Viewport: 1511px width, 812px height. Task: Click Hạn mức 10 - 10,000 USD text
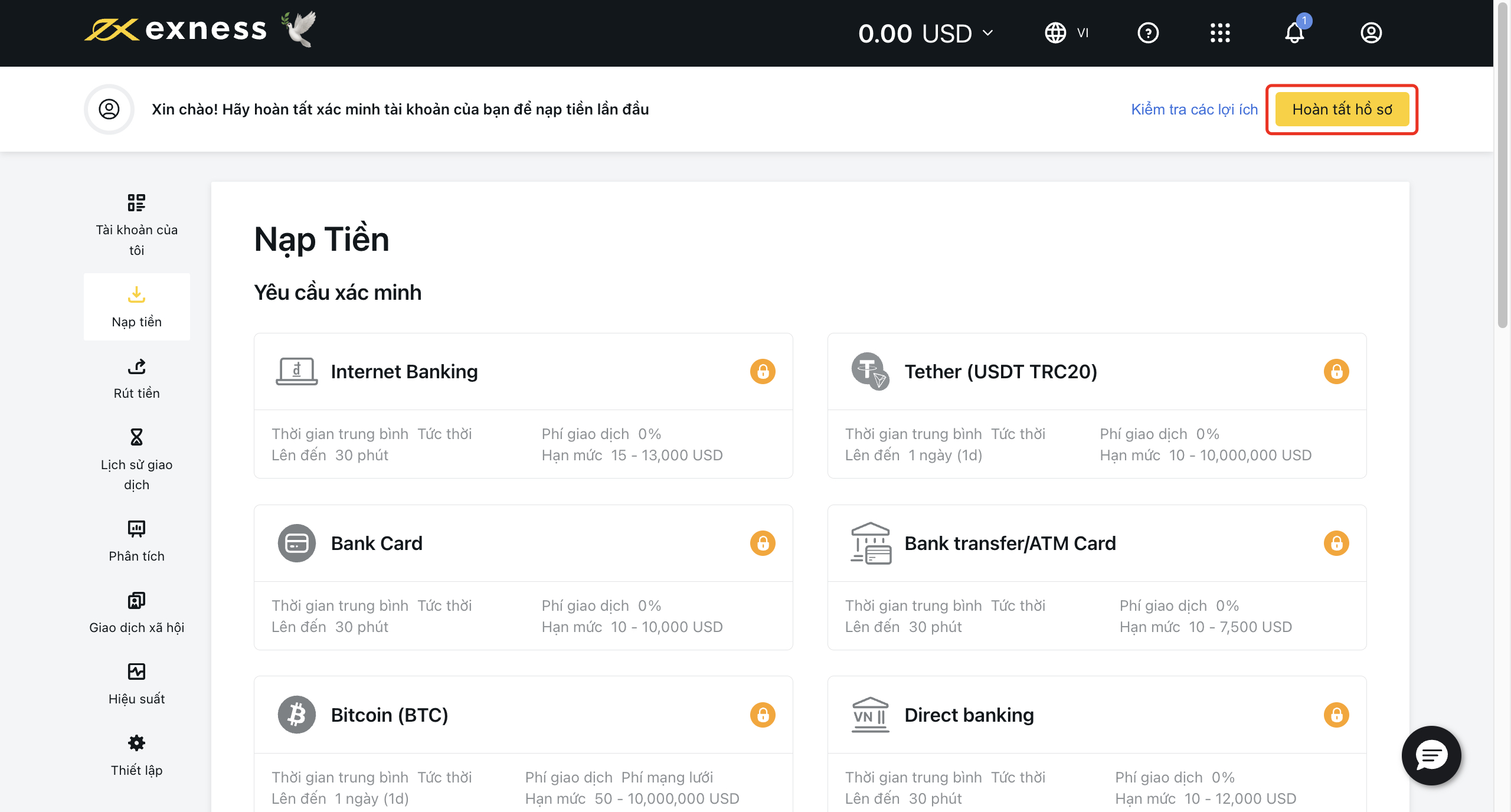pyautogui.click(x=632, y=627)
